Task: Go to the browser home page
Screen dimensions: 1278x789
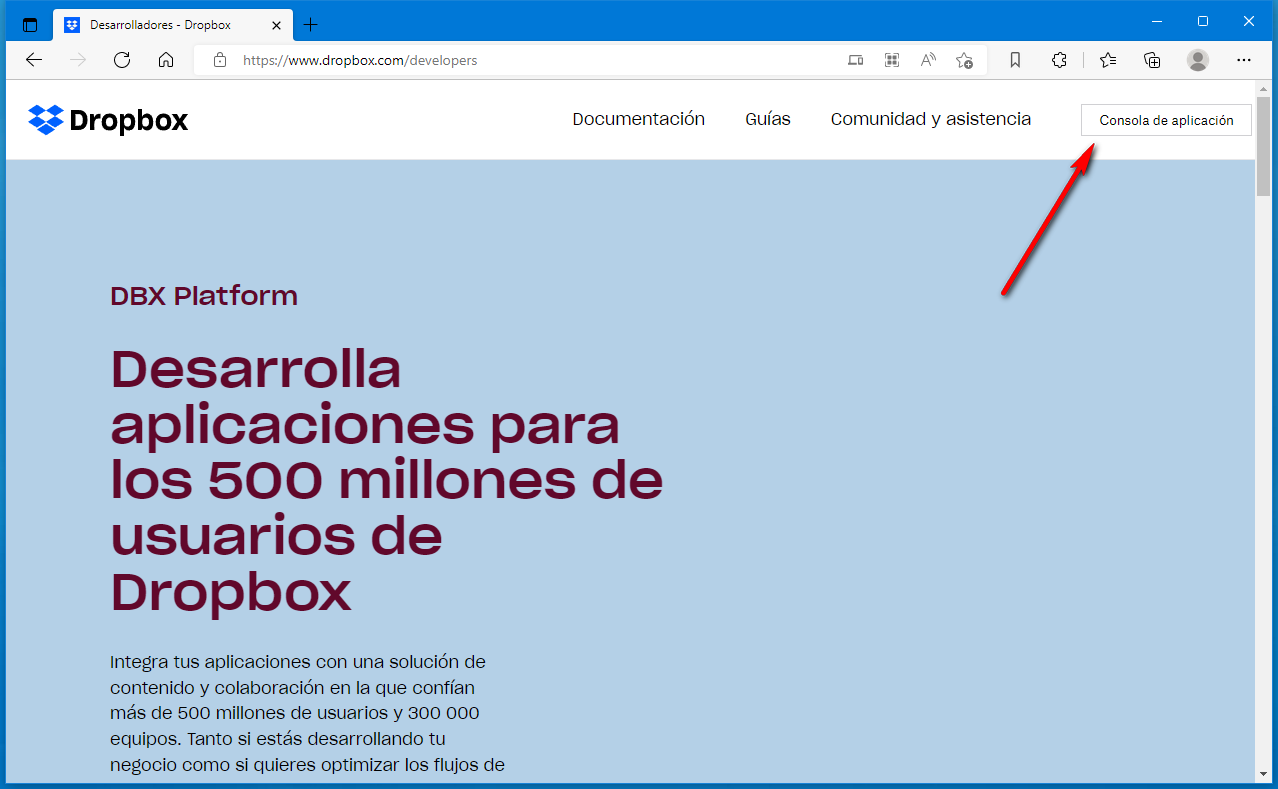Action: (166, 60)
